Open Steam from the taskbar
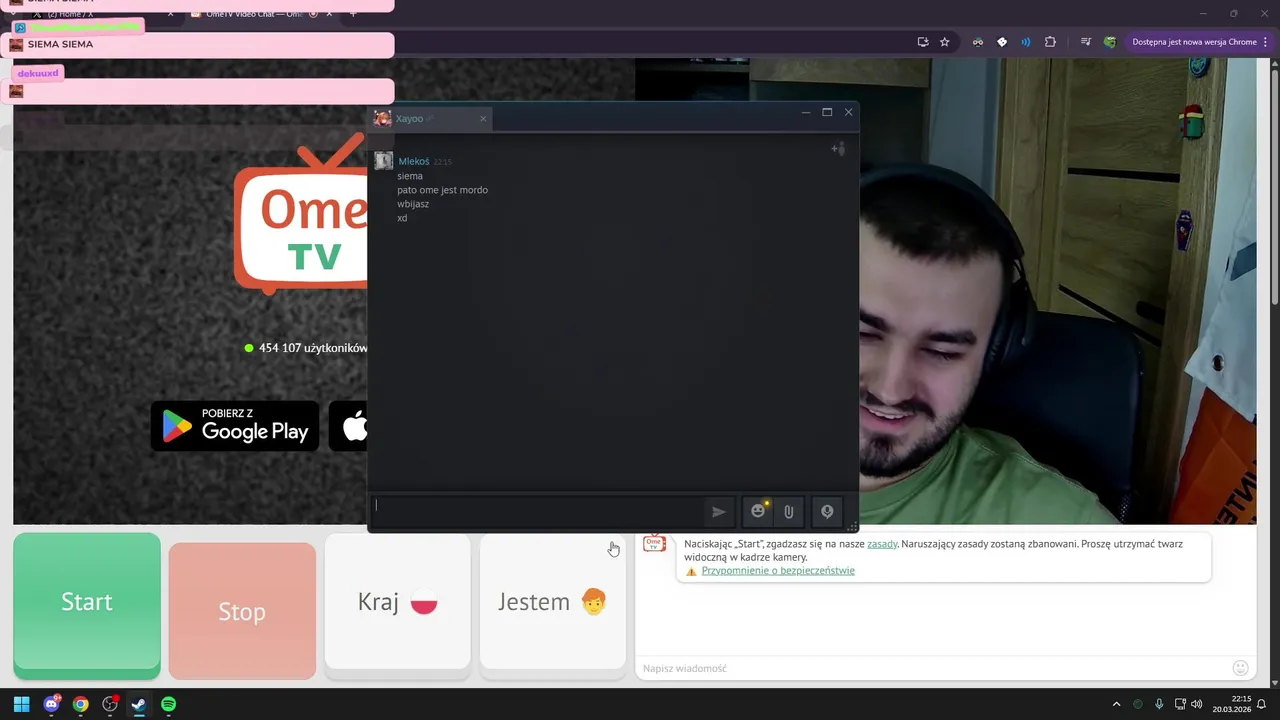Image resolution: width=1280 pixels, height=720 pixels. pyautogui.click(x=139, y=704)
